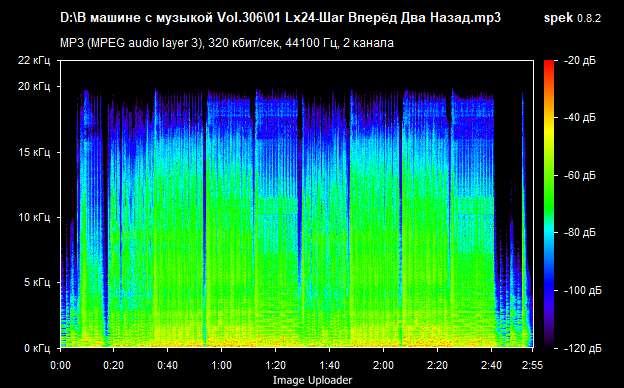Click the 2:20 time marker
Image resolution: width=624 pixels, height=388 pixels.
437,365
